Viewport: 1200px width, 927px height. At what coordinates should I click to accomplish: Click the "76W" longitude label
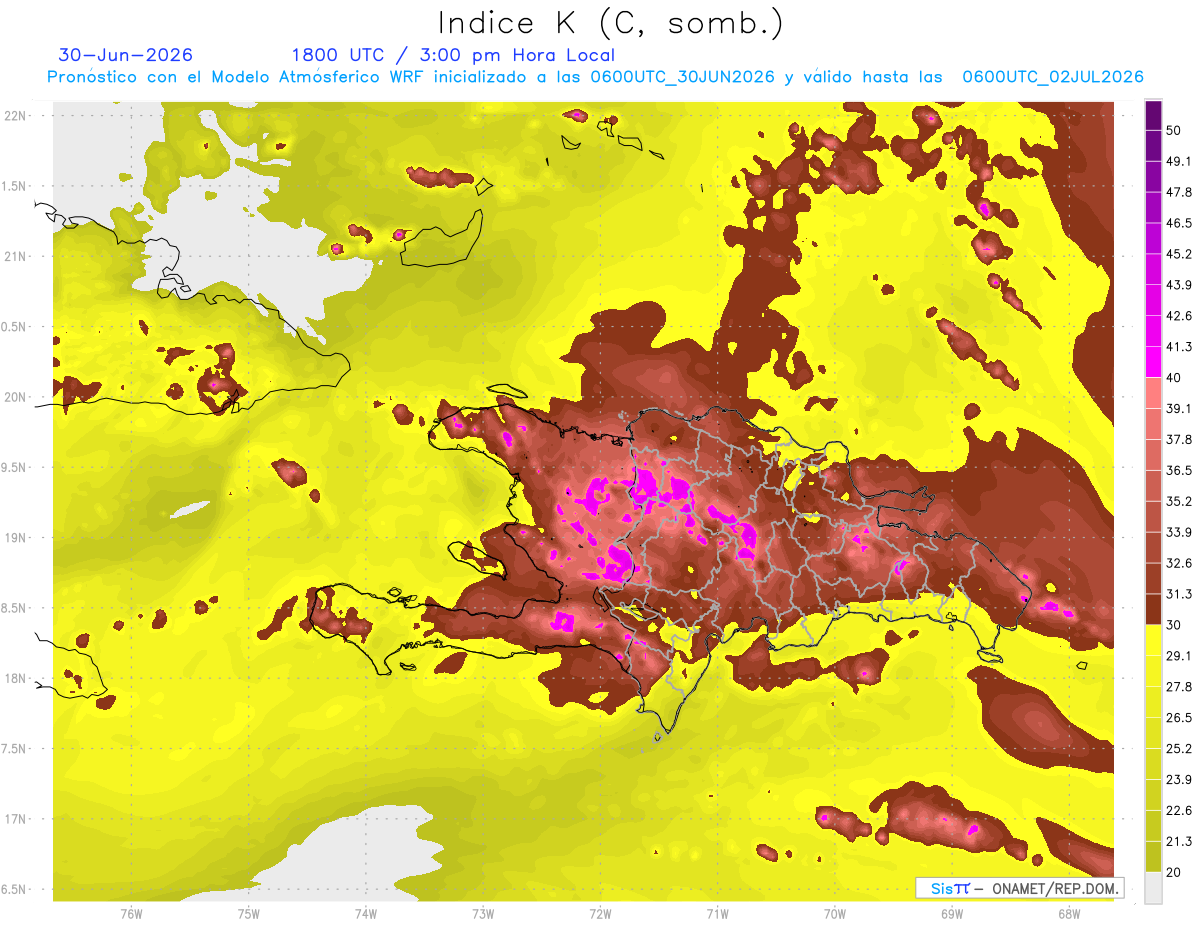[131, 913]
